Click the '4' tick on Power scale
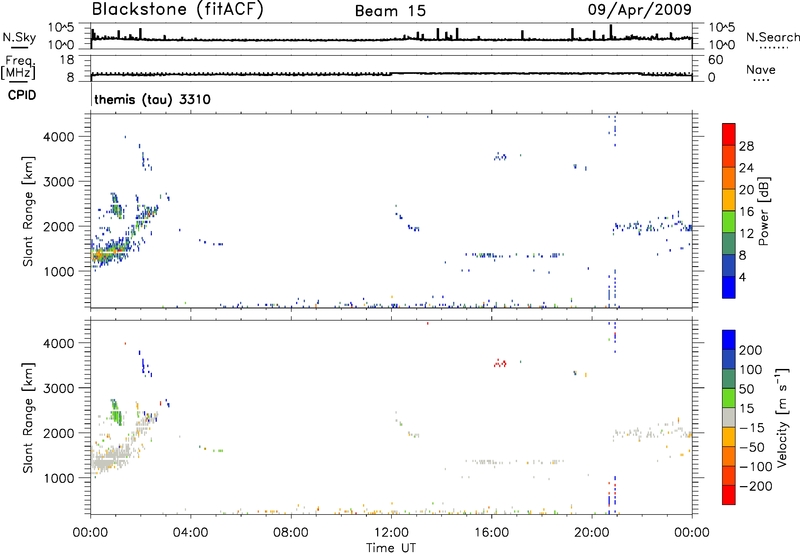Screen dimensions: 800x554 coord(742,277)
